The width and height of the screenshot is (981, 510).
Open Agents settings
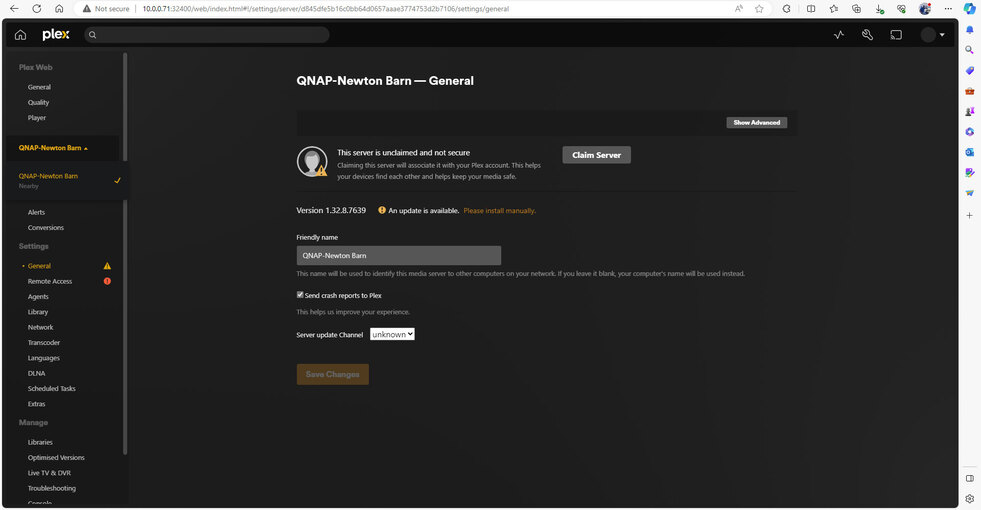pos(38,297)
